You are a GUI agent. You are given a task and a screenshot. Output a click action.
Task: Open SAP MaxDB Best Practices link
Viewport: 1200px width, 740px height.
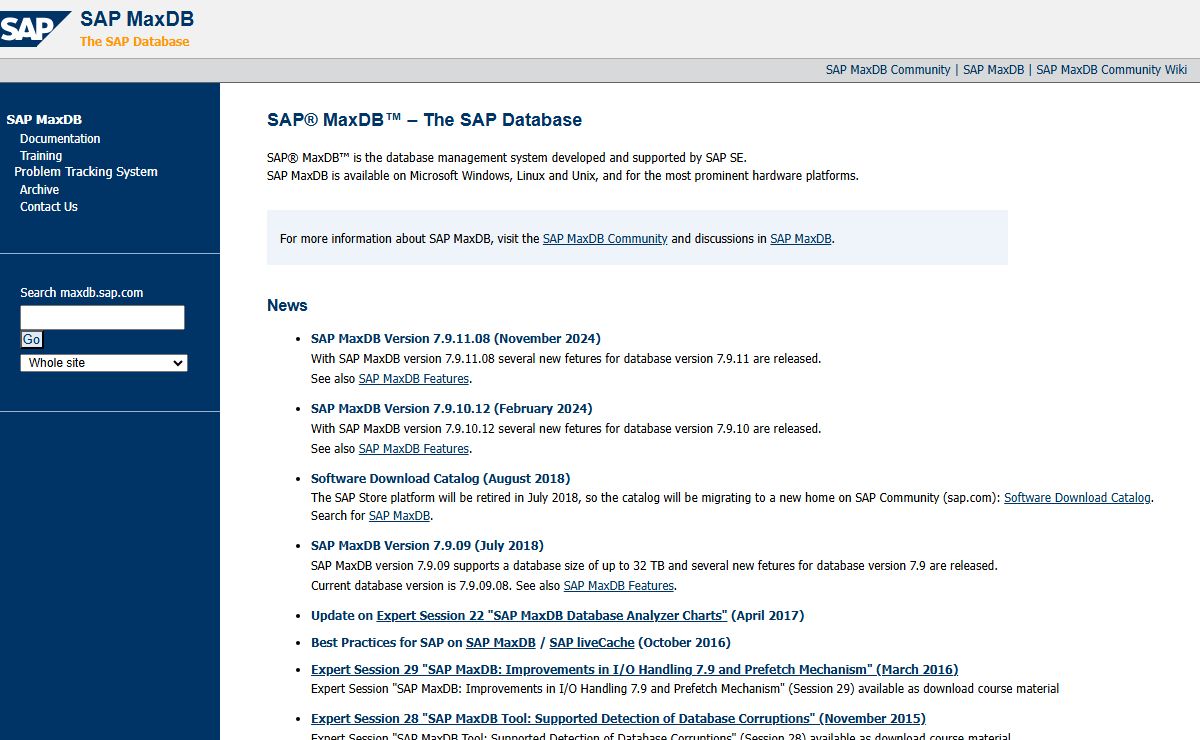501,643
